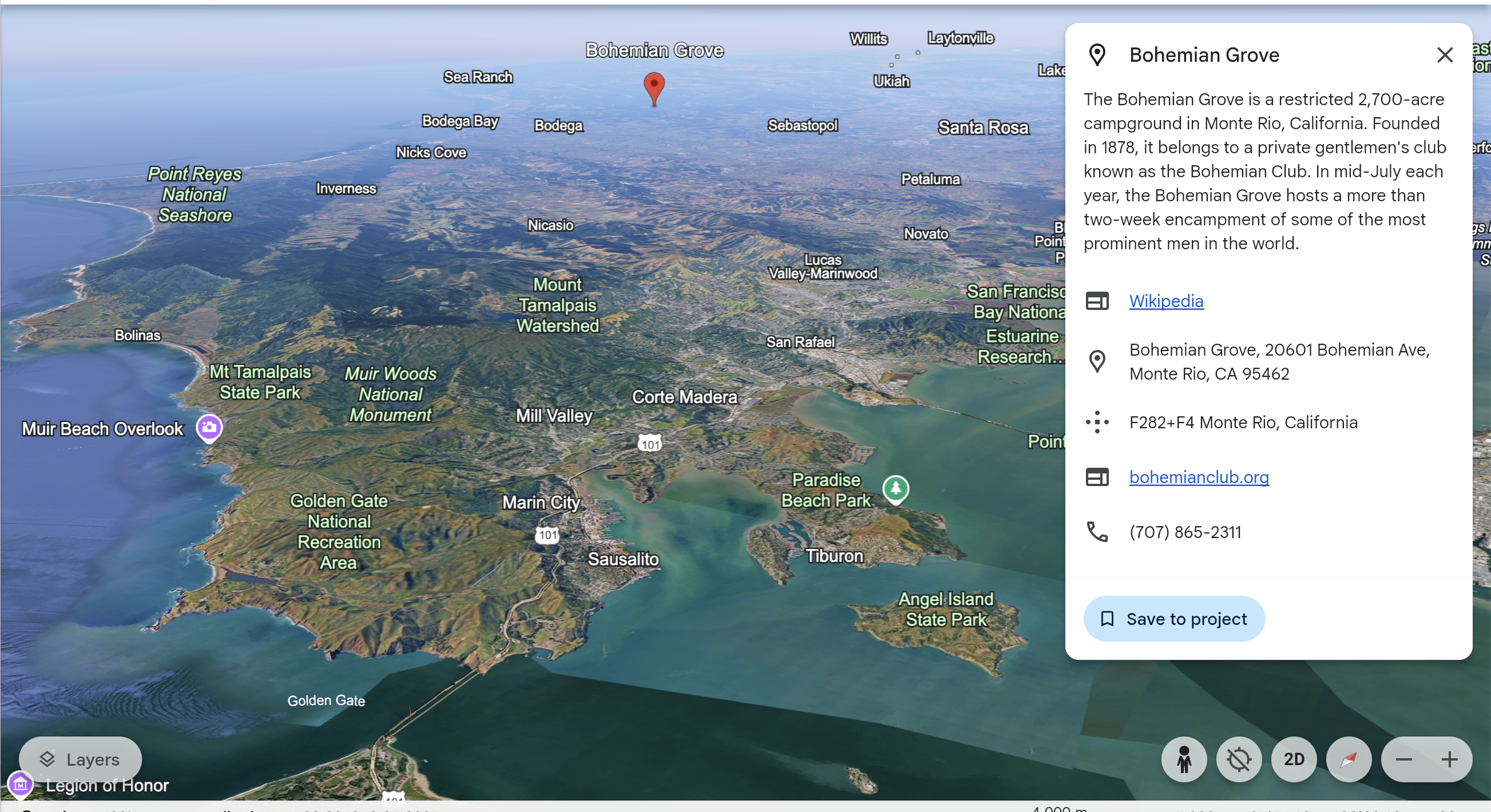Click the Novato map label
The height and width of the screenshot is (812, 1491).
[926, 234]
